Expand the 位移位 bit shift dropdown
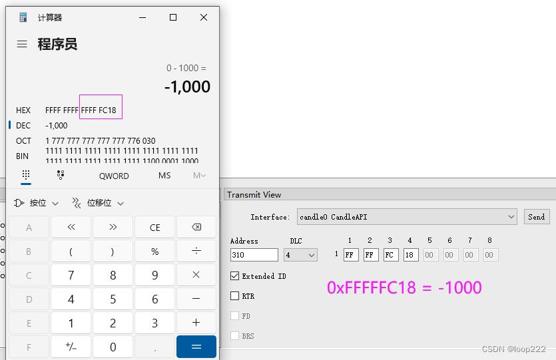The image size is (556, 360). [98, 203]
